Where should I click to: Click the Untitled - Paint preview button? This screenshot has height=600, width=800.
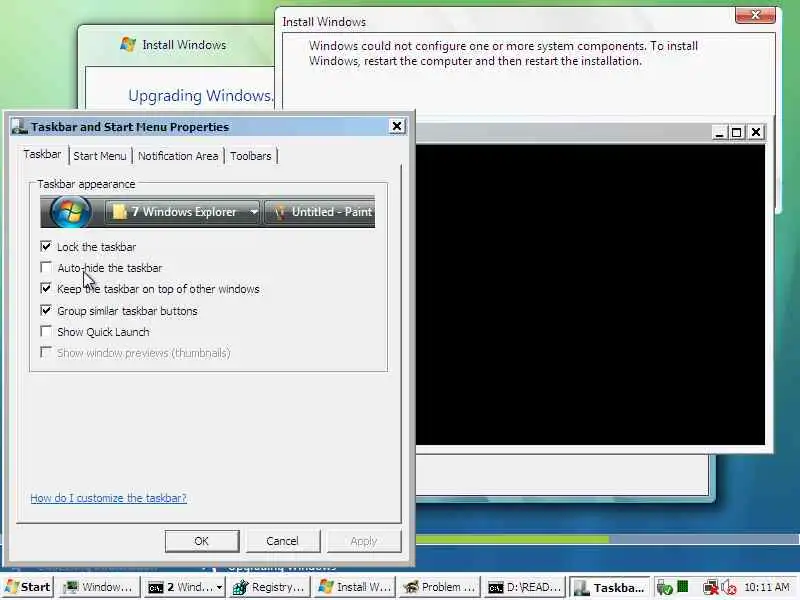320,212
